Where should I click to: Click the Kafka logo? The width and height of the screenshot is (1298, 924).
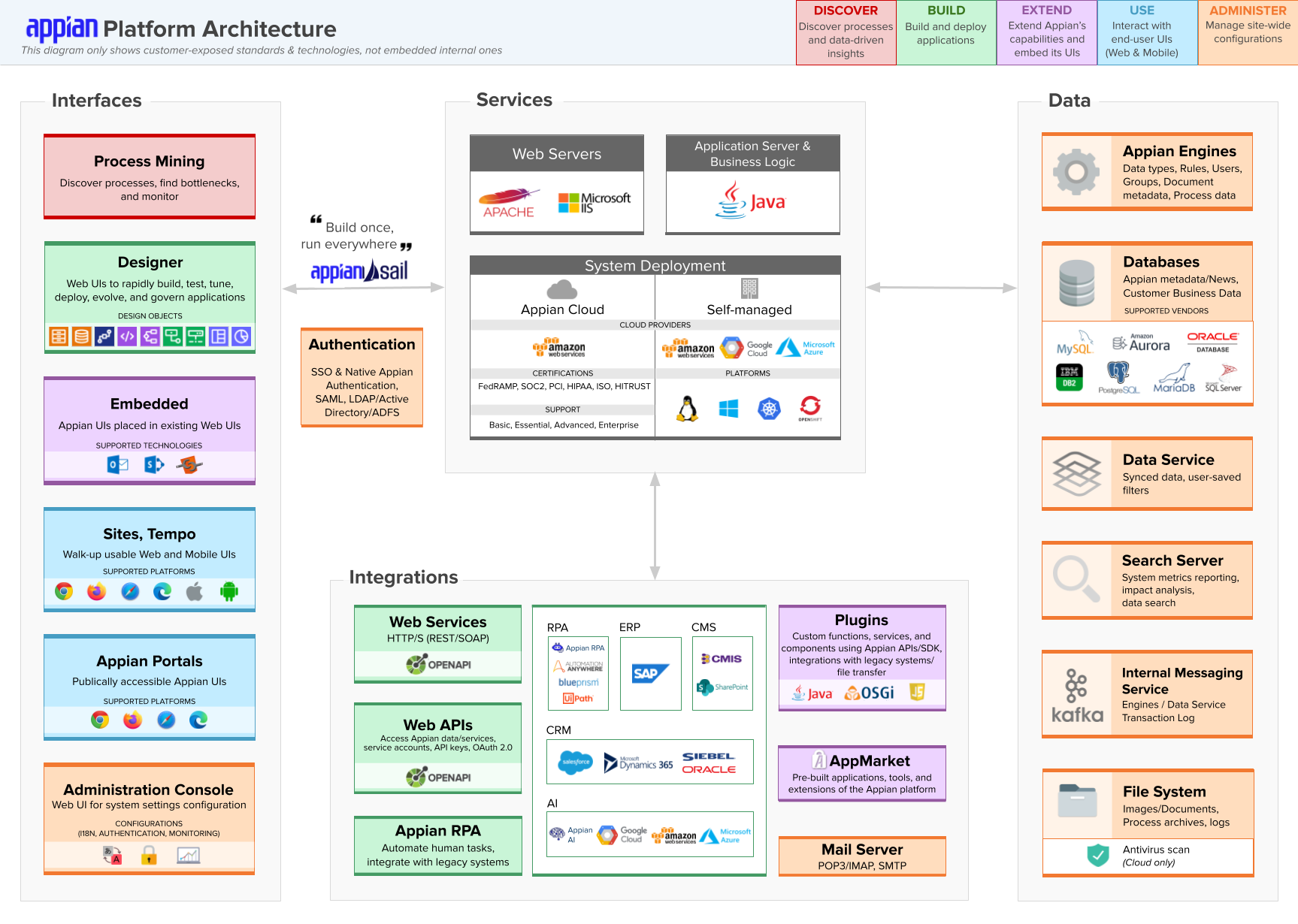click(x=1077, y=696)
